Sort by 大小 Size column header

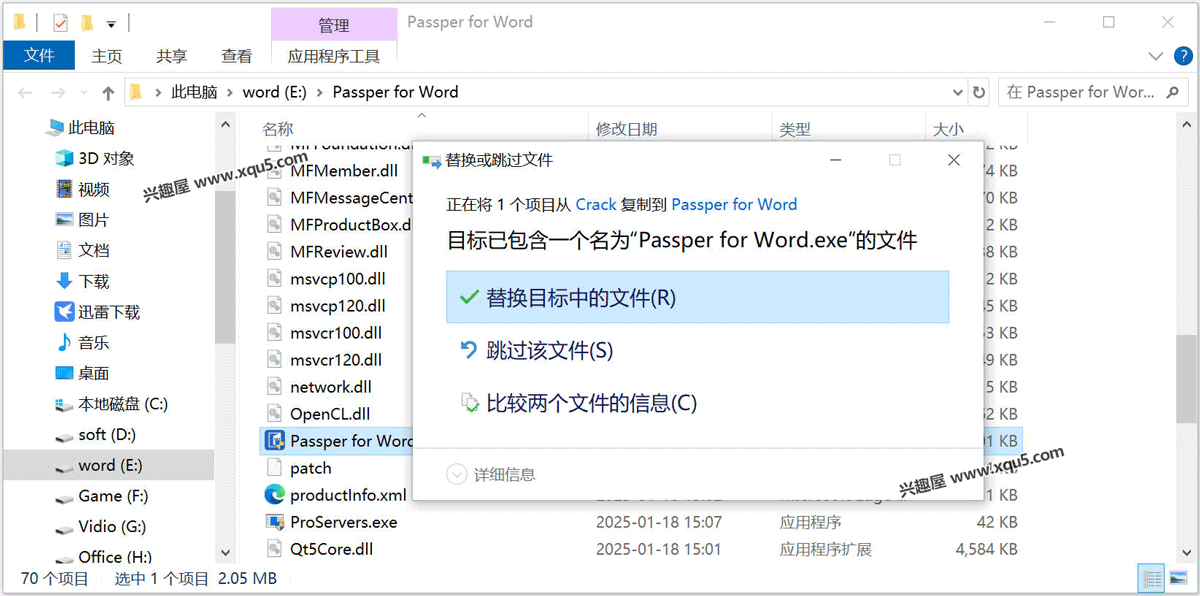948,129
